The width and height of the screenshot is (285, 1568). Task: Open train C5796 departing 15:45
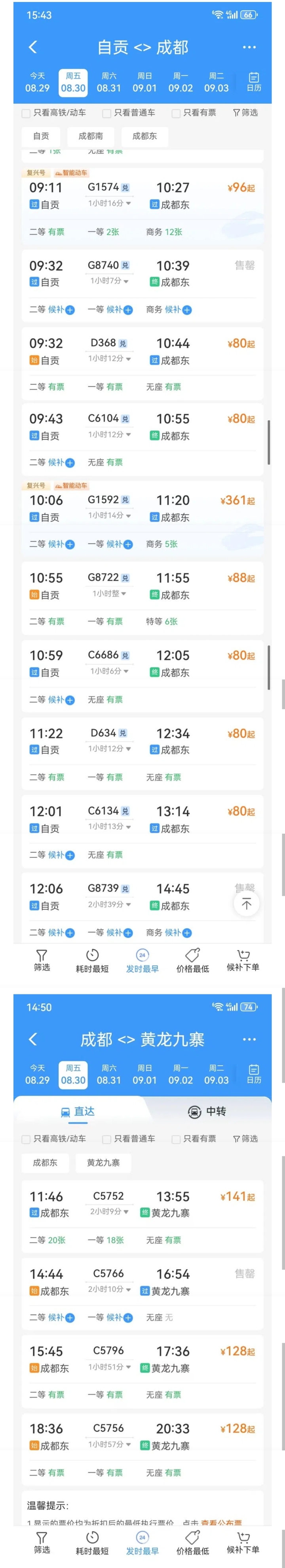pos(142,1373)
